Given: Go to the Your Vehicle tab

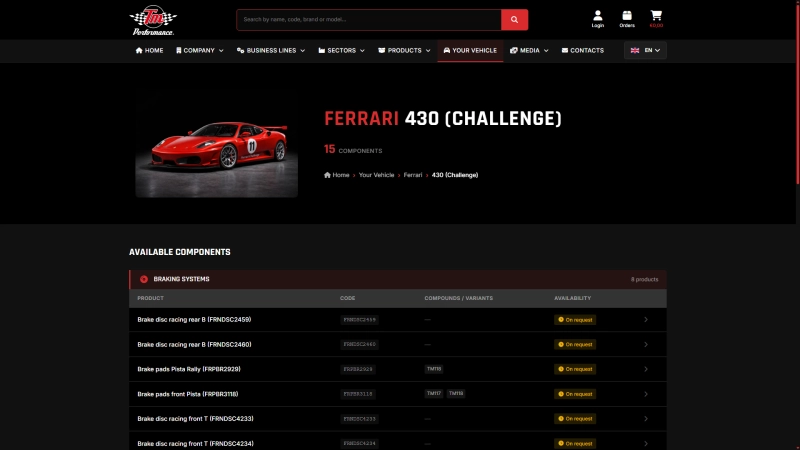Looking at the screenshot, I should pyautogui.click(x=469, y=50).
